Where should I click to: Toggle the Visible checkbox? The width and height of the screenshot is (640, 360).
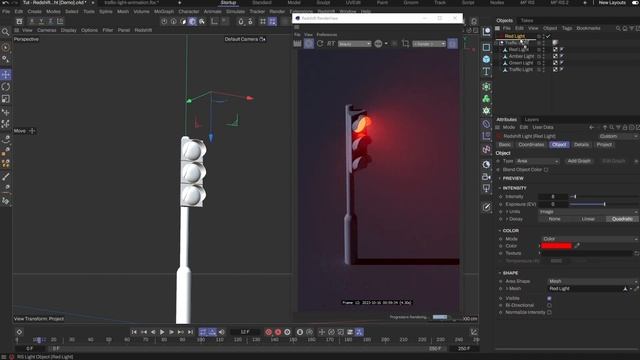coord(549,298)
